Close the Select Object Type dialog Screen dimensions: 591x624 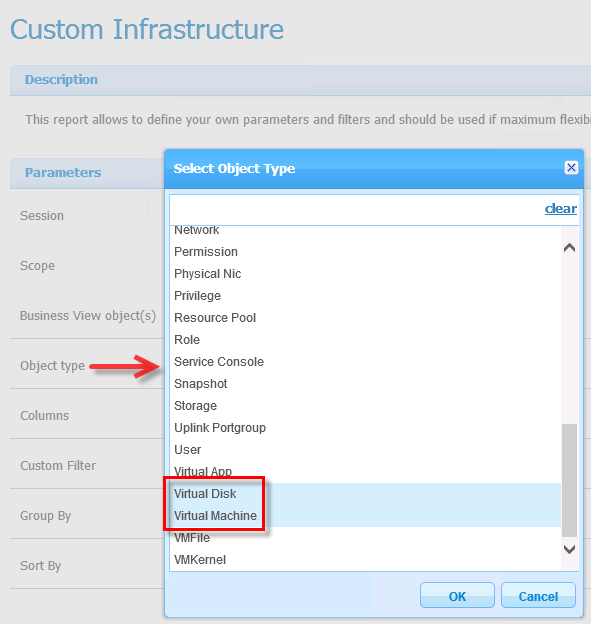click(x=571, y=168)
